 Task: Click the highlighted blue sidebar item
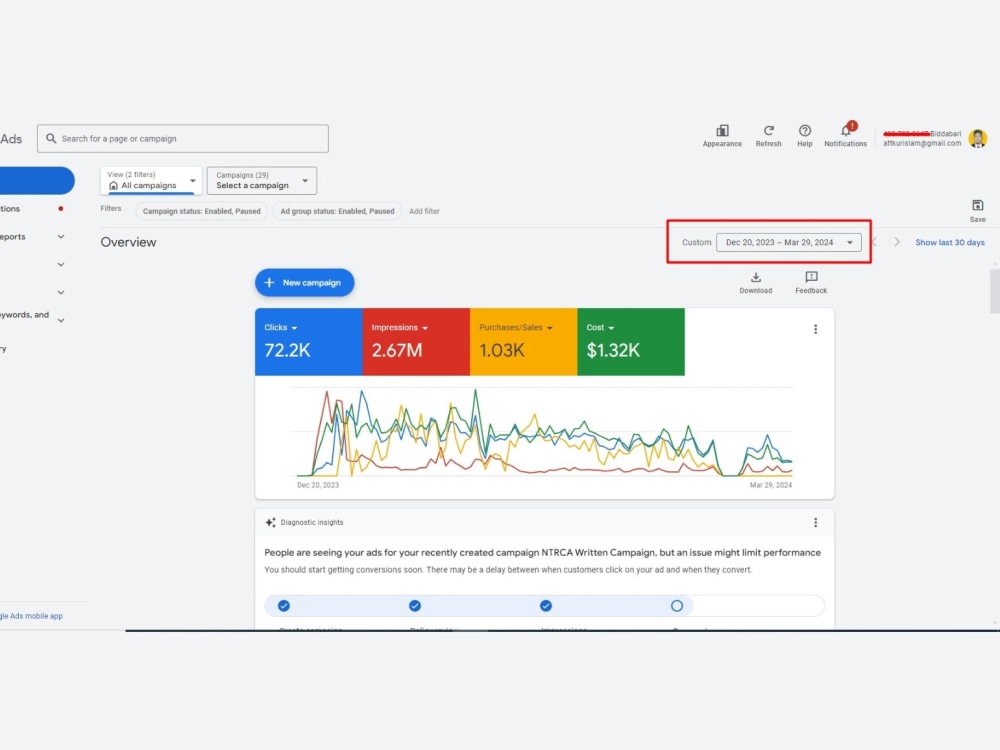[37, 180]
